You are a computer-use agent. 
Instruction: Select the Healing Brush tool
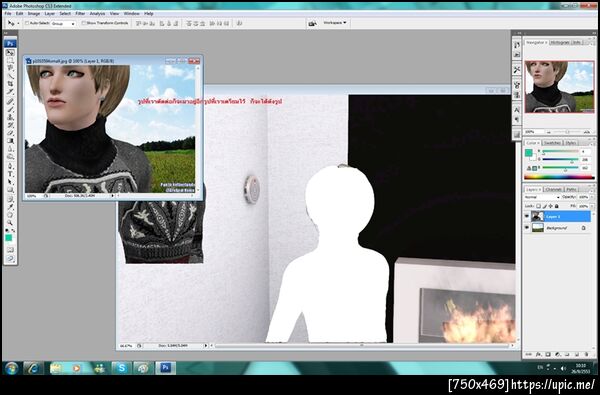pos(10,101)
